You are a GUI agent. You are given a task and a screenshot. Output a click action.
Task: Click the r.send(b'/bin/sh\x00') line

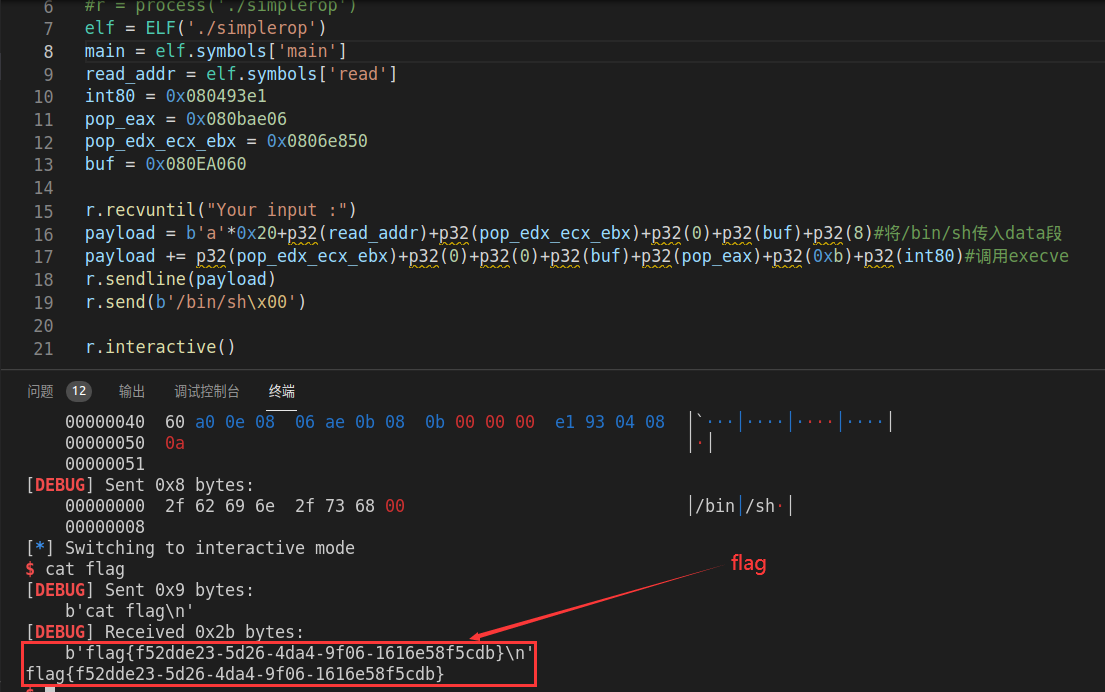(x=195, y=302)
